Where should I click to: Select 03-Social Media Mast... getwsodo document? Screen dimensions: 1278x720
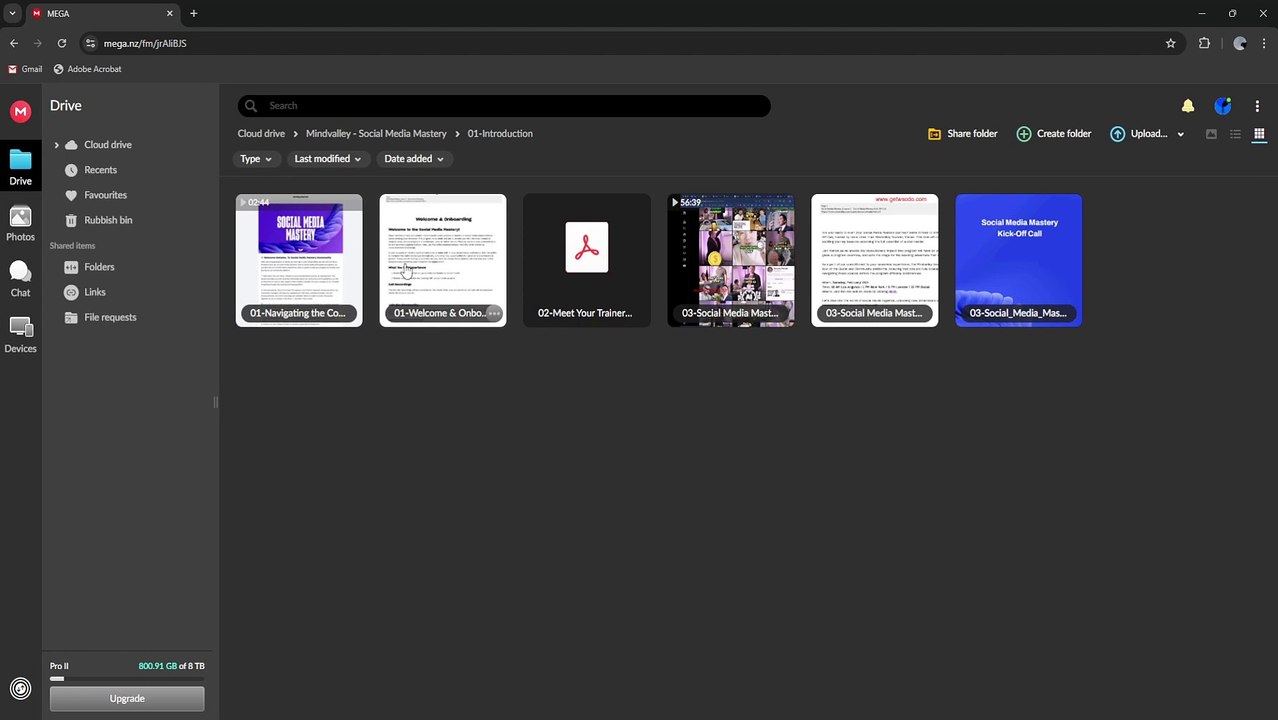click(x=875, y=260)
